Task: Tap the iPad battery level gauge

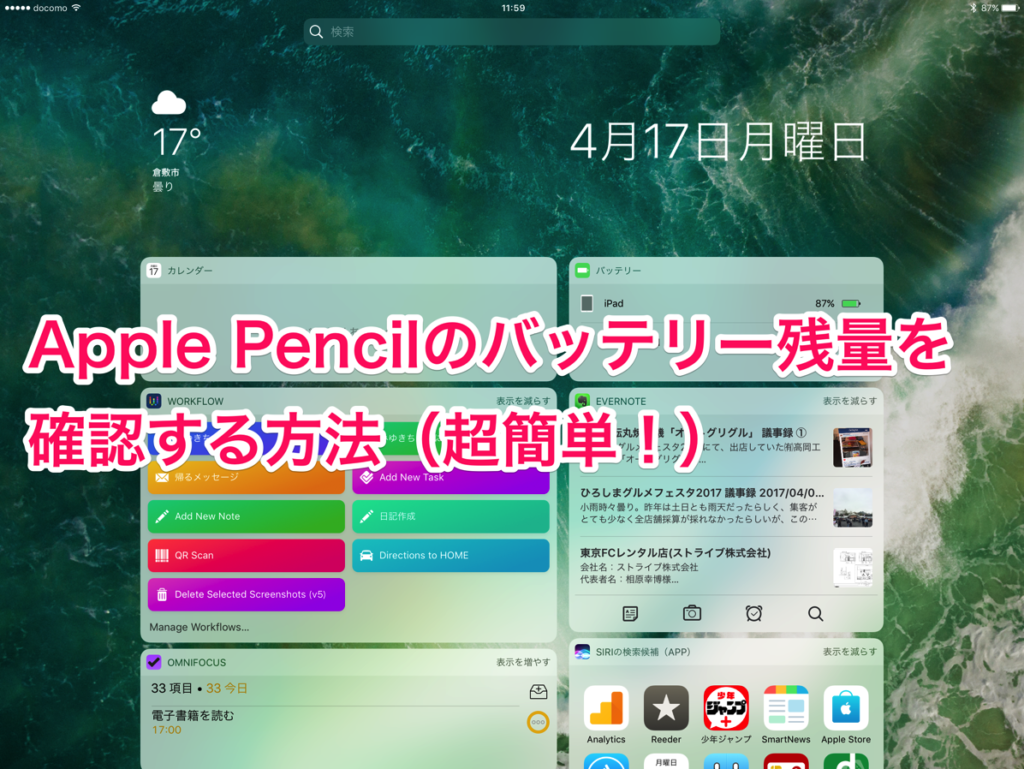Action: (847, 302)
